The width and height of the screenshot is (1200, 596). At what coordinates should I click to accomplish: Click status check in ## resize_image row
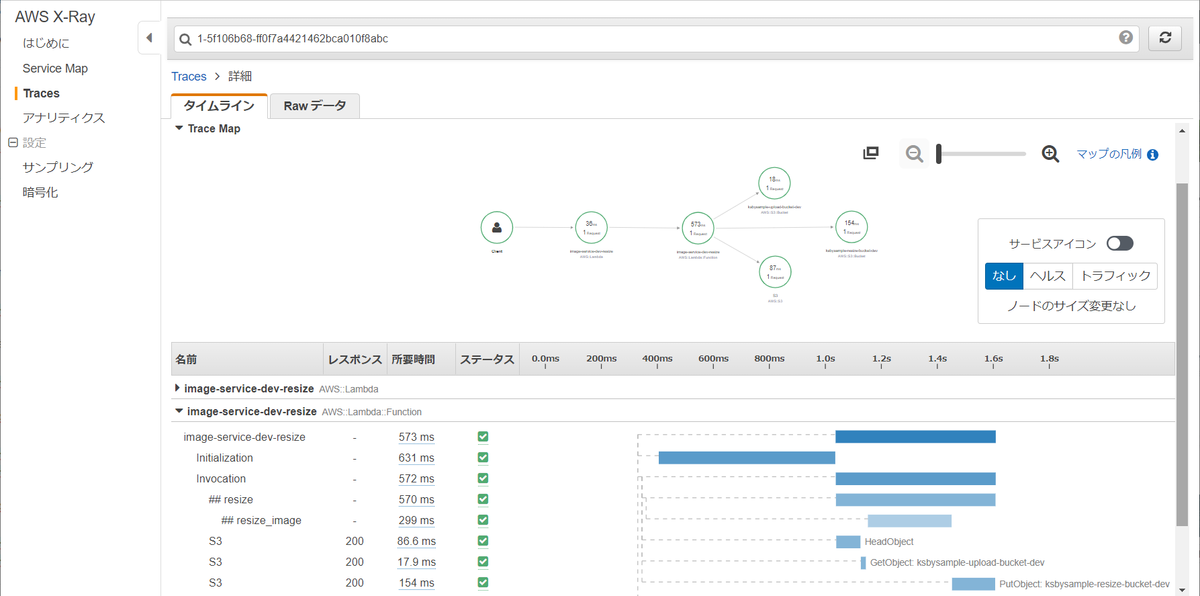(483, 521)
